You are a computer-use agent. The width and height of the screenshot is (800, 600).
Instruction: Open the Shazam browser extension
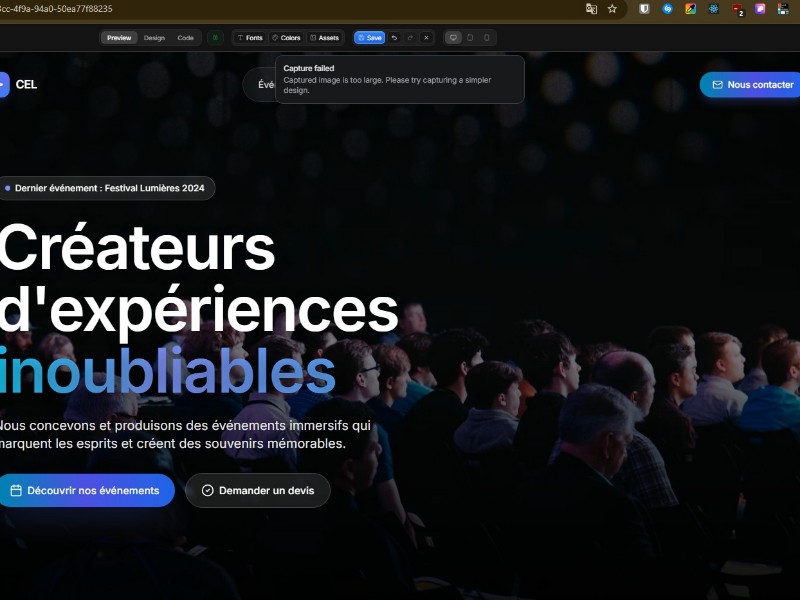point(667,9)
